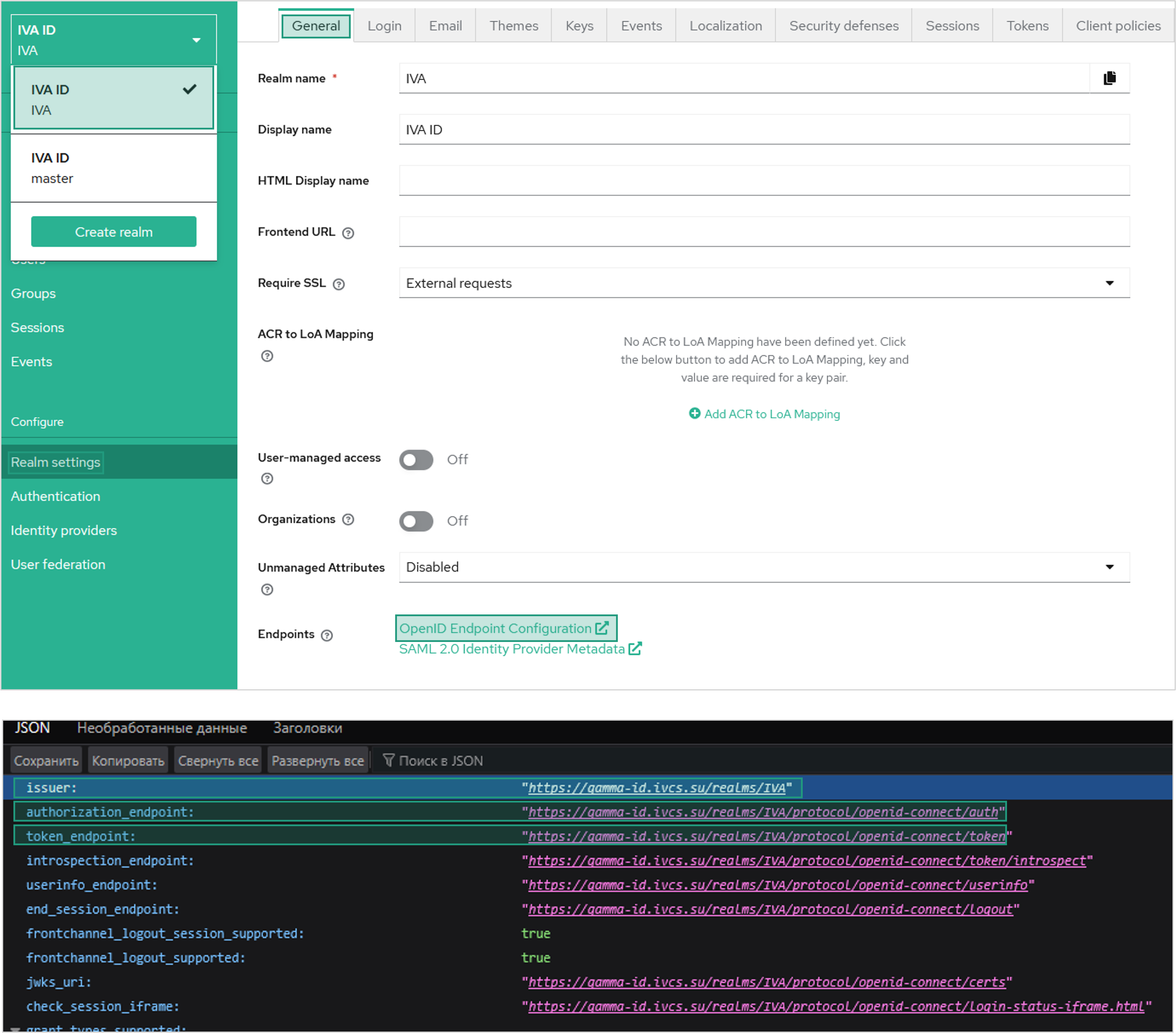The image size is (1176, 1033).
Task: Click the Require SSL help icon
Action: [339, 284]
